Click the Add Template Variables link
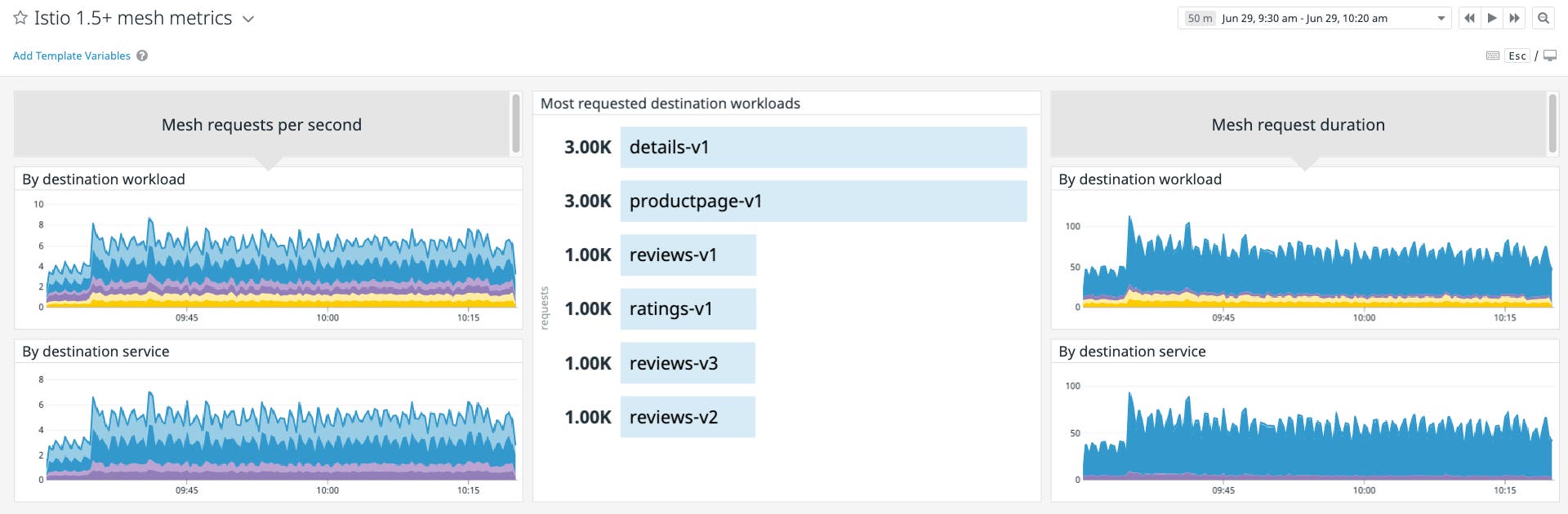1568x514 pixels. (71, 55)
